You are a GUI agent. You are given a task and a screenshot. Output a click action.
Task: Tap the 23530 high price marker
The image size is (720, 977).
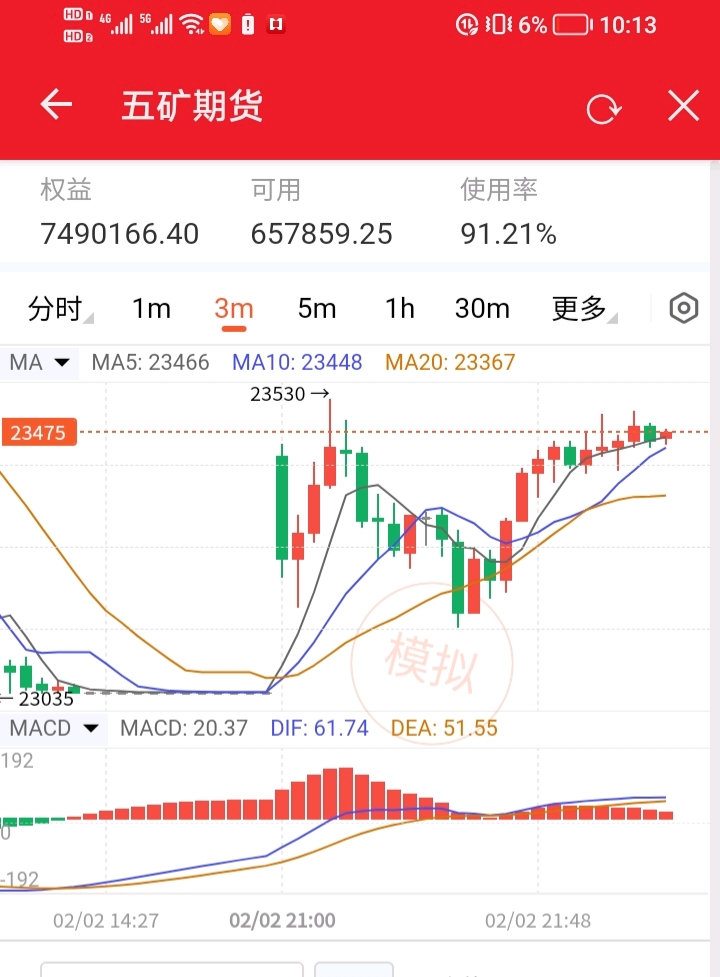pyautogui.click(x=290, y=394)
